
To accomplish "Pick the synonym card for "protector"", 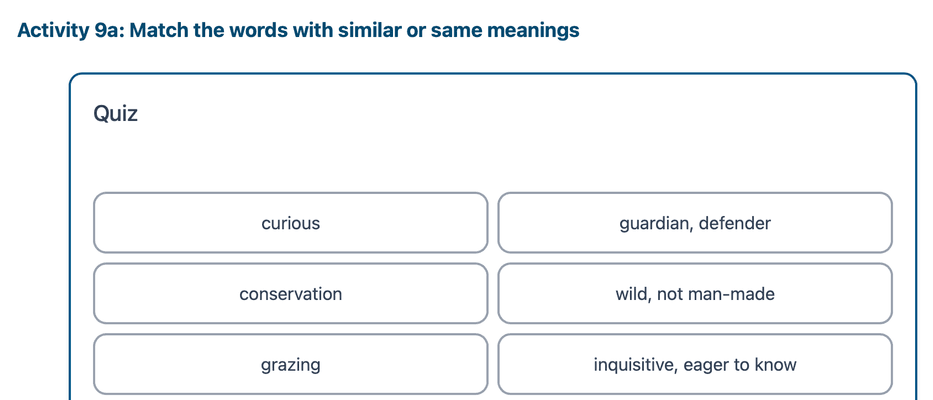I will [x=695, y=223].
